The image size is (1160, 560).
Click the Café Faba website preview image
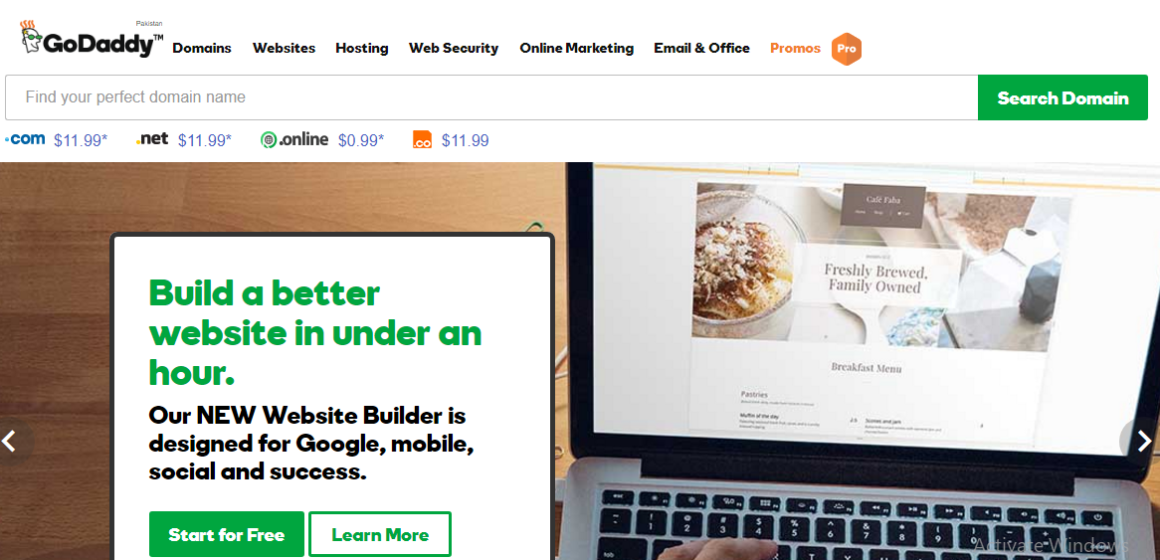coord(882,266)
